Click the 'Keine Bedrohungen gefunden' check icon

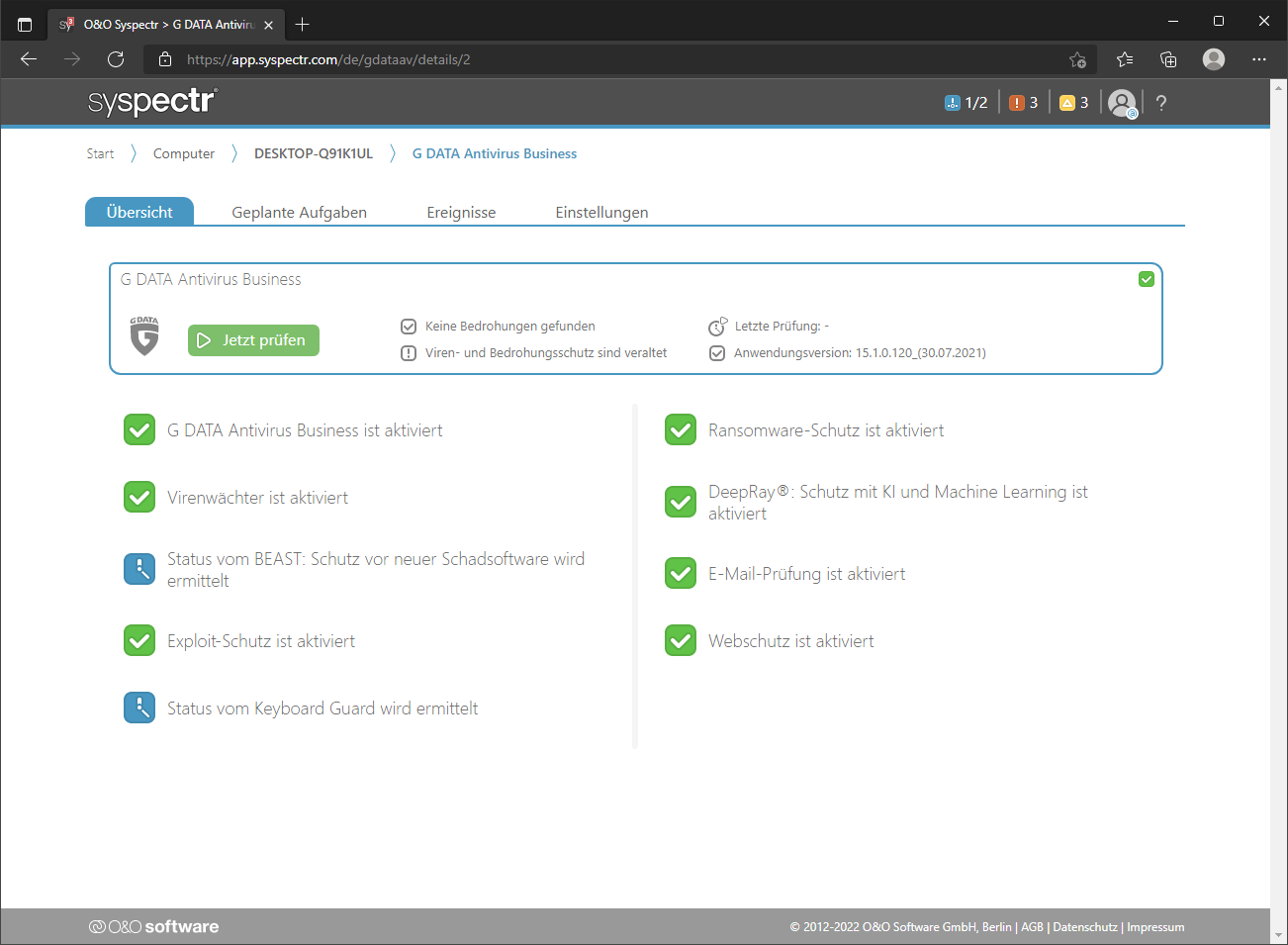click(409, 327)
